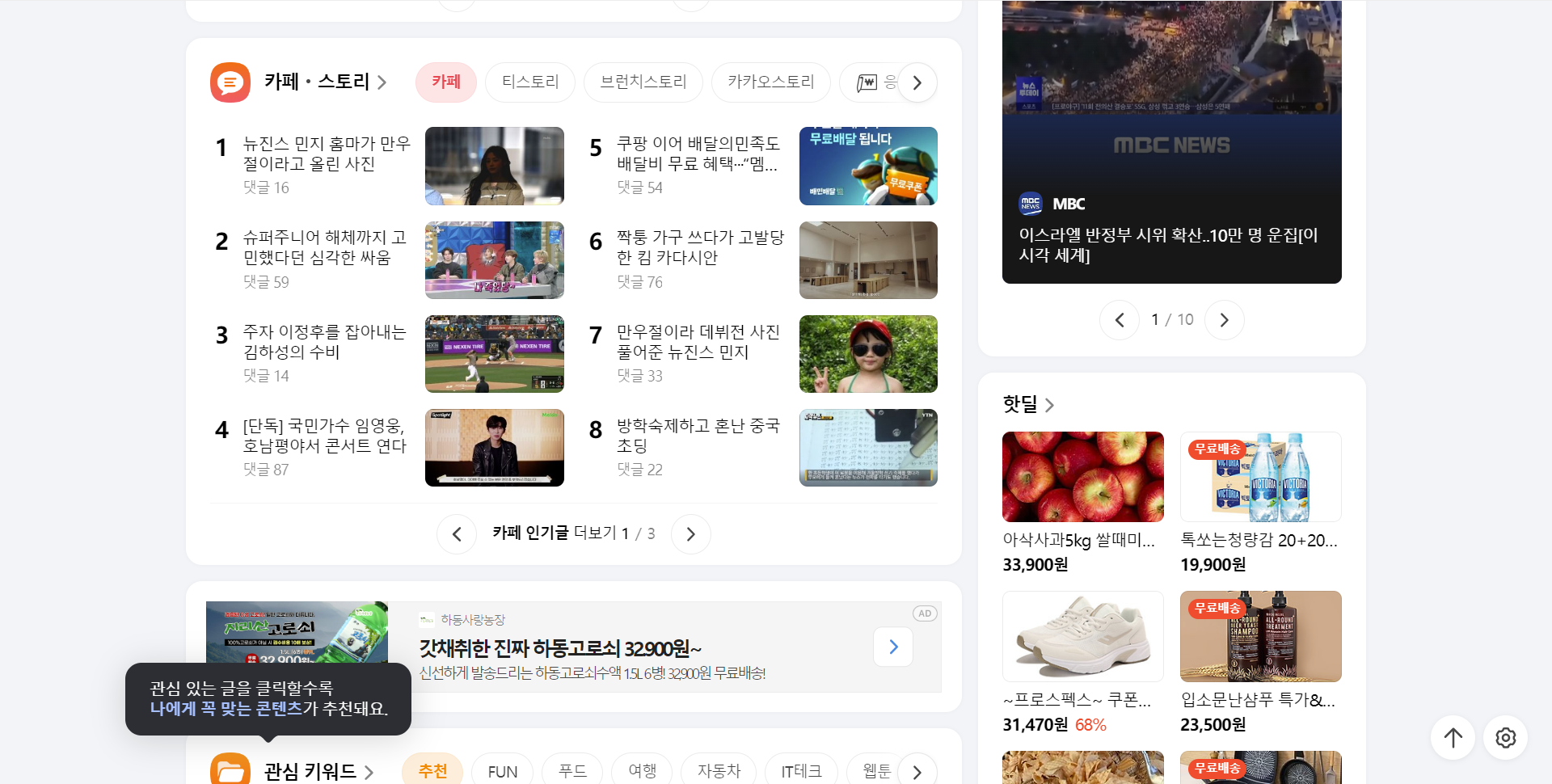The image size is (1552, 784).
Task: Switch to the 브런치스토리 tab
Action: tap(643, 82)
